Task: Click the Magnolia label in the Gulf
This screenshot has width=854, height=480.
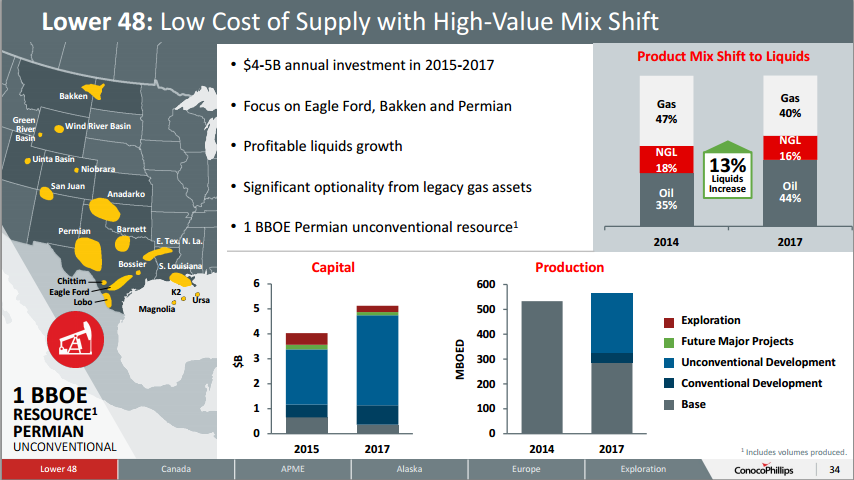Action: (157, 309)
